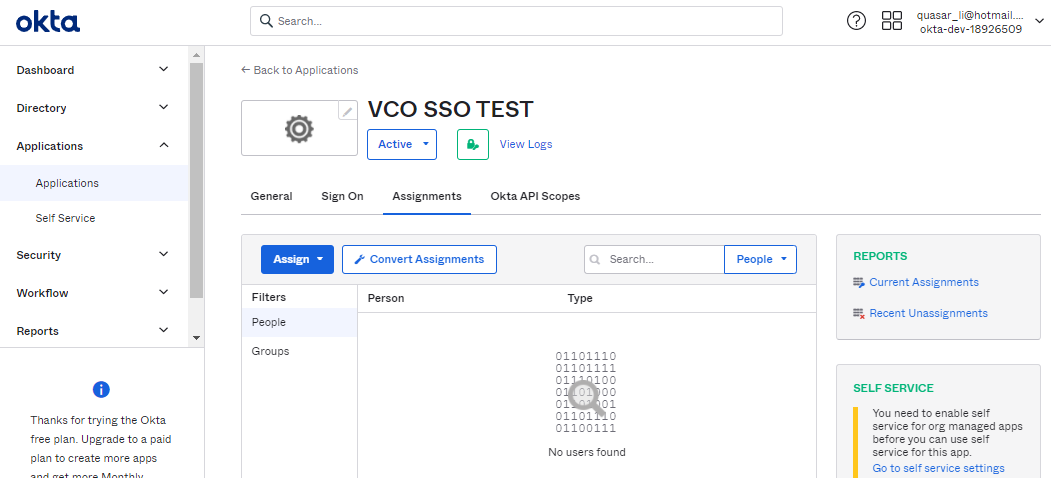Open the Assign dropdown button
The height and width of the screenshot is (478, 1051).
click(x=297, y=259)
